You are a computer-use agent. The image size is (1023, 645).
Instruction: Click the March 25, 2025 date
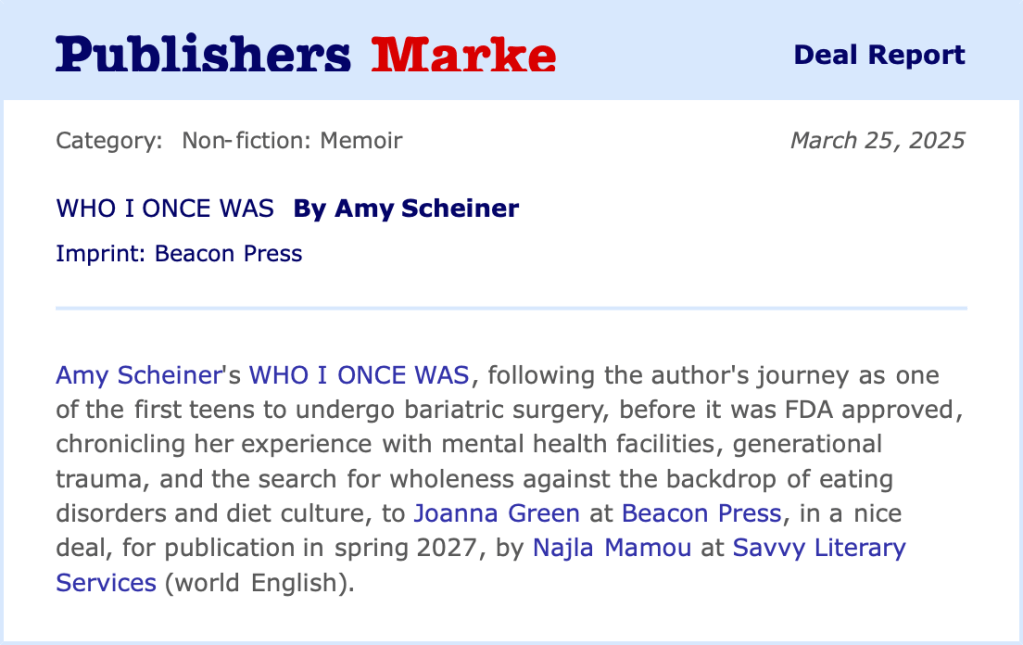pos(877,140)
